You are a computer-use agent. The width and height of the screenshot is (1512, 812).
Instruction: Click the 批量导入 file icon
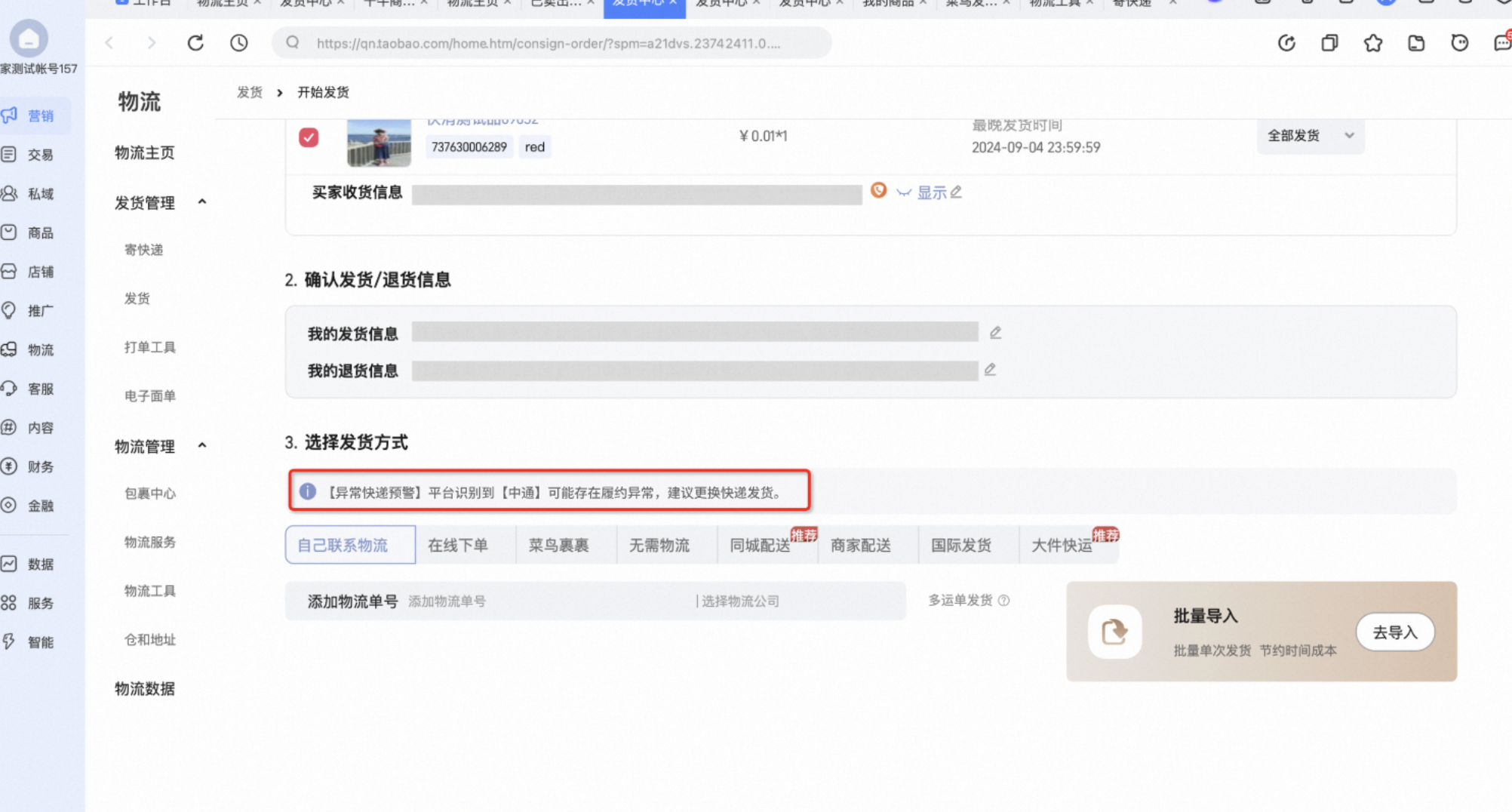click(1114, 632)
